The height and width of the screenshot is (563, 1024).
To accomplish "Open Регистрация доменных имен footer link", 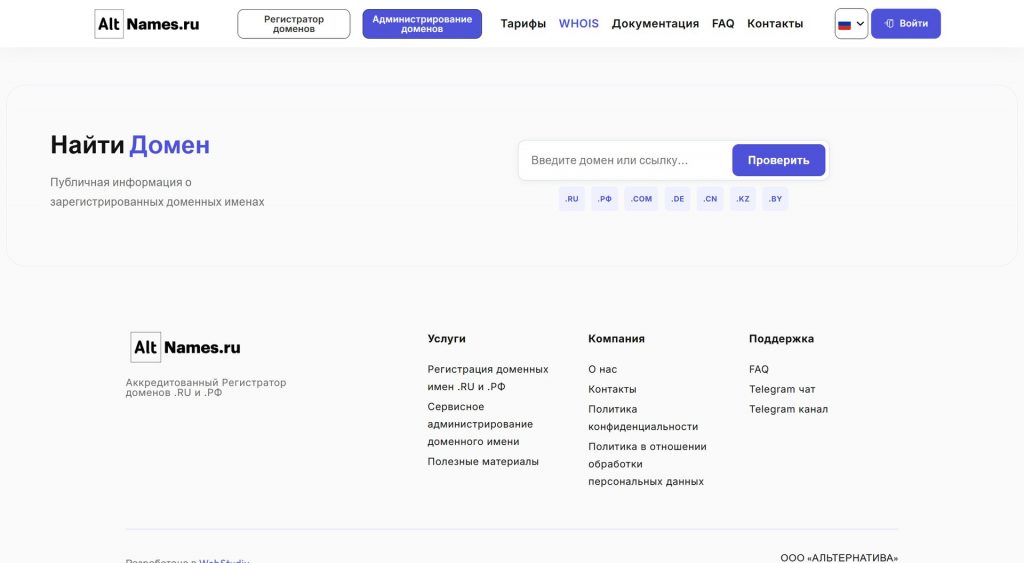I will click(488, 378).
